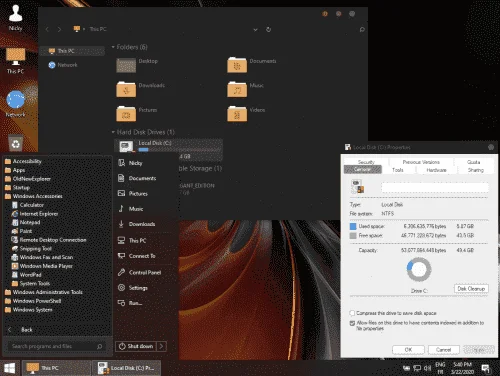Open the Recycle Bin on desktop
This screenshot has height=376, width=500.
pos(16,143)
